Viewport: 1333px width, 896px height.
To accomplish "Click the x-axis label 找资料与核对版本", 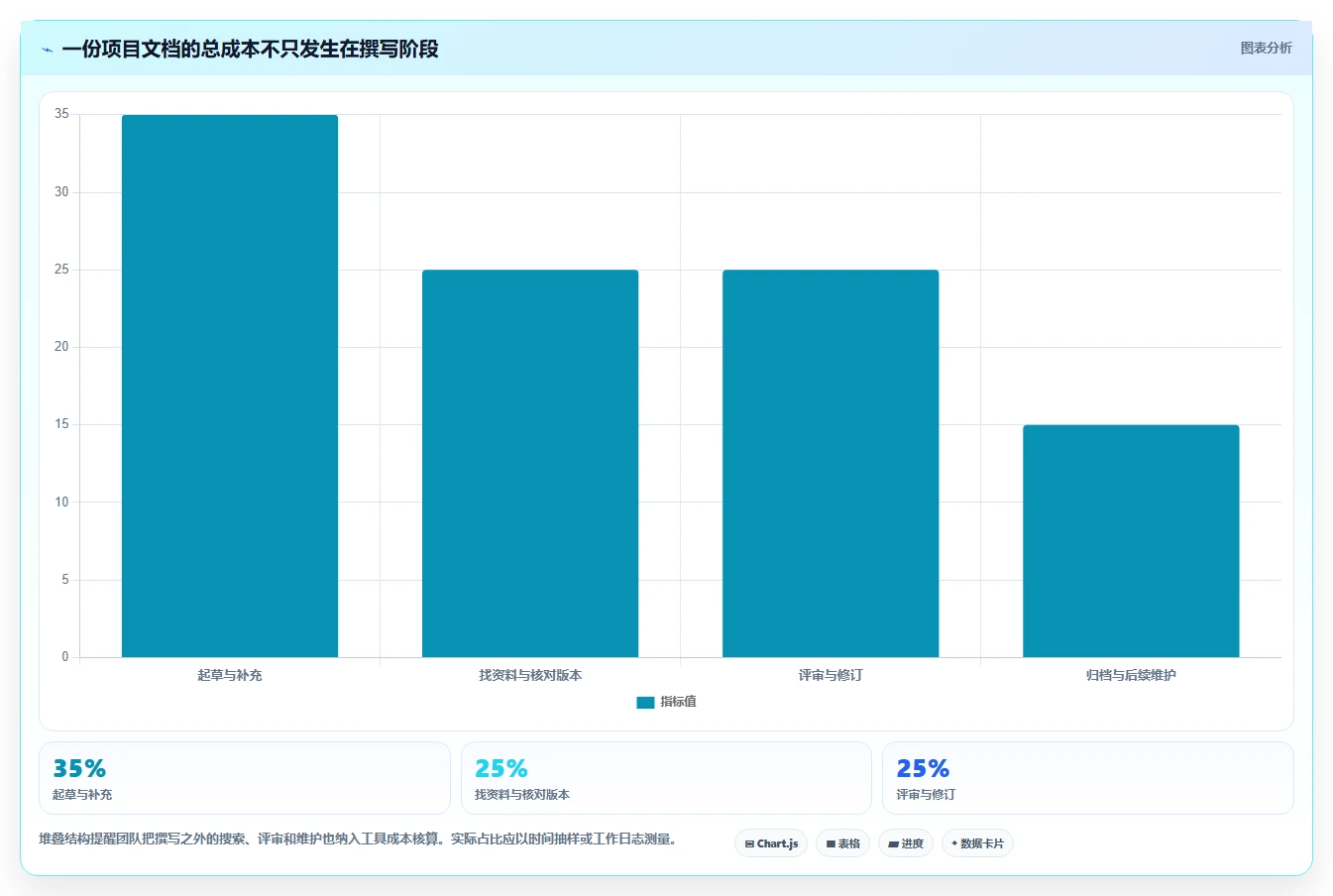I will [x=530, y=675].
